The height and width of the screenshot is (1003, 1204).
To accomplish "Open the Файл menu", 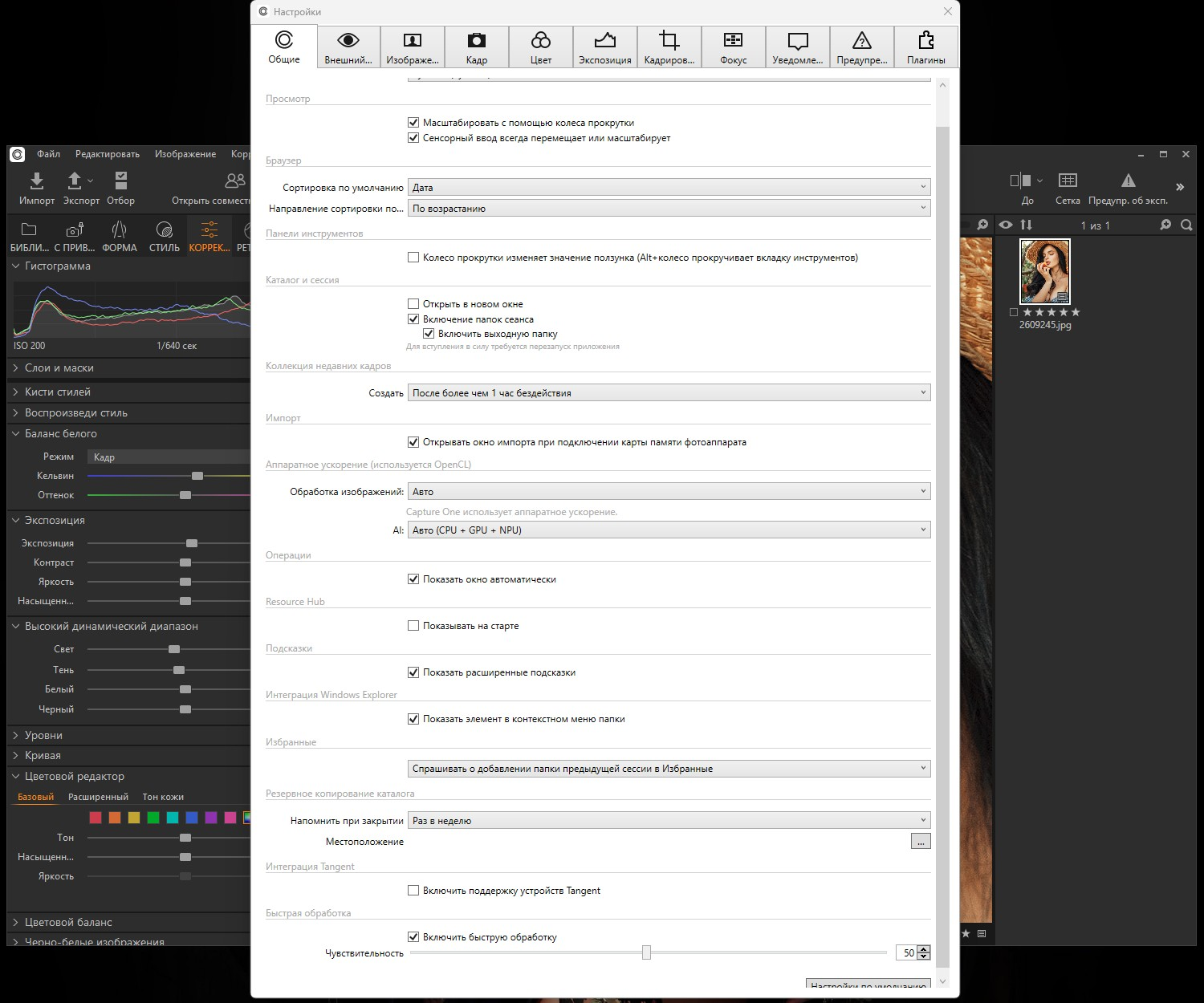I will (x=48, y=154).
